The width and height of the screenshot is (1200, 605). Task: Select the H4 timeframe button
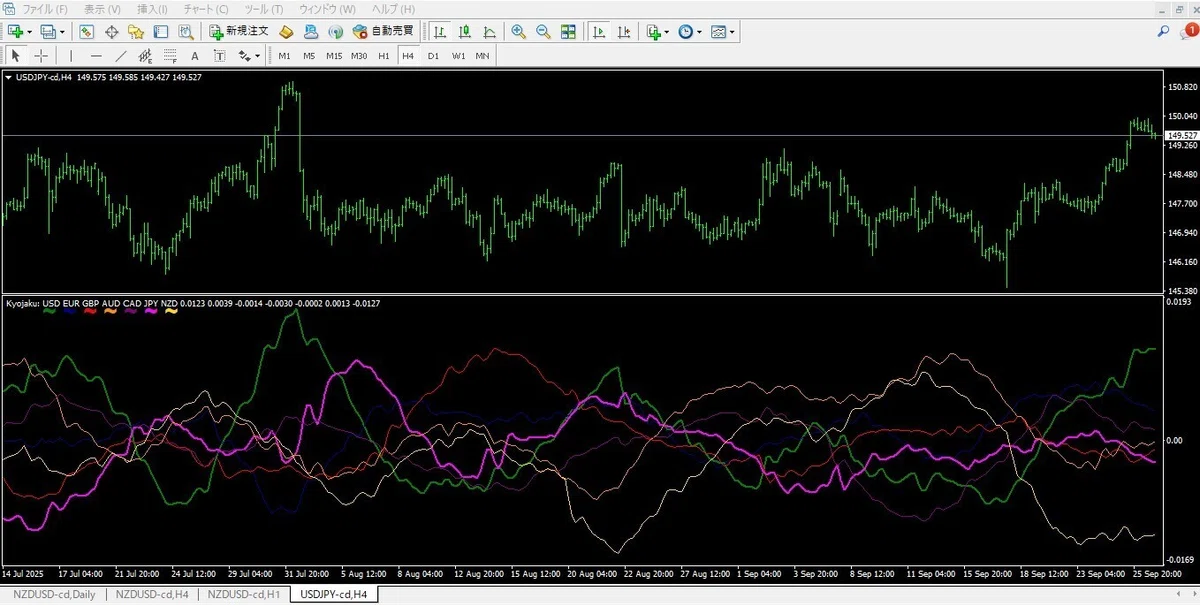tap(408, 56)
